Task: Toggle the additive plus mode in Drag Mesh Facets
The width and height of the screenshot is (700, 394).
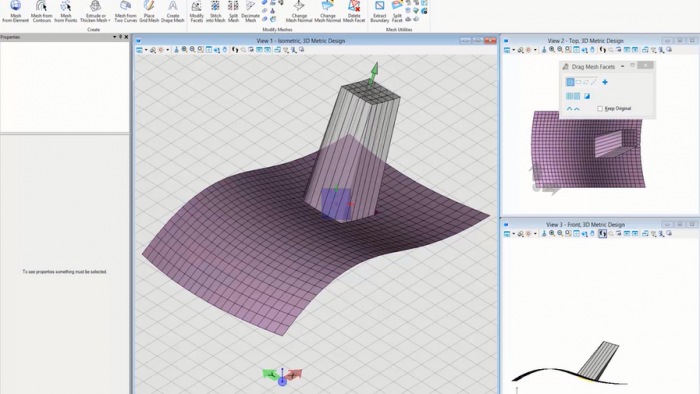Action: 605,82
